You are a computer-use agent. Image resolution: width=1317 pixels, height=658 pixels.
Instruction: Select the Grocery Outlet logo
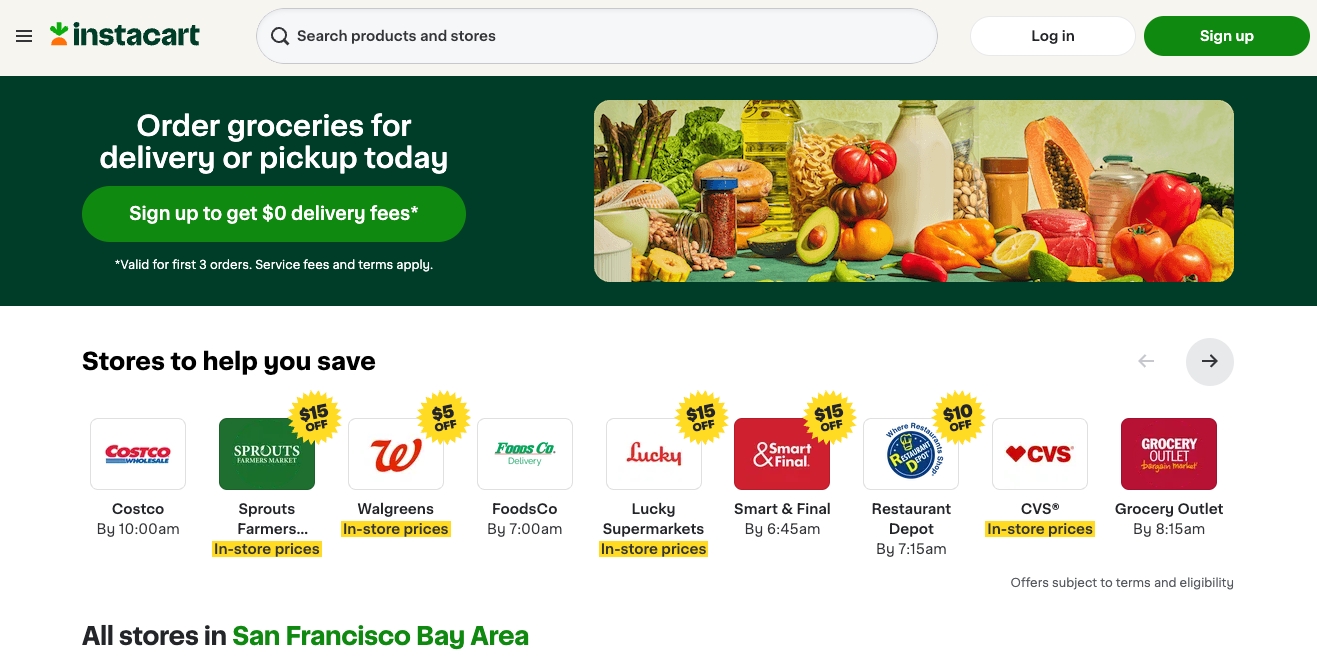[1169, 454]
